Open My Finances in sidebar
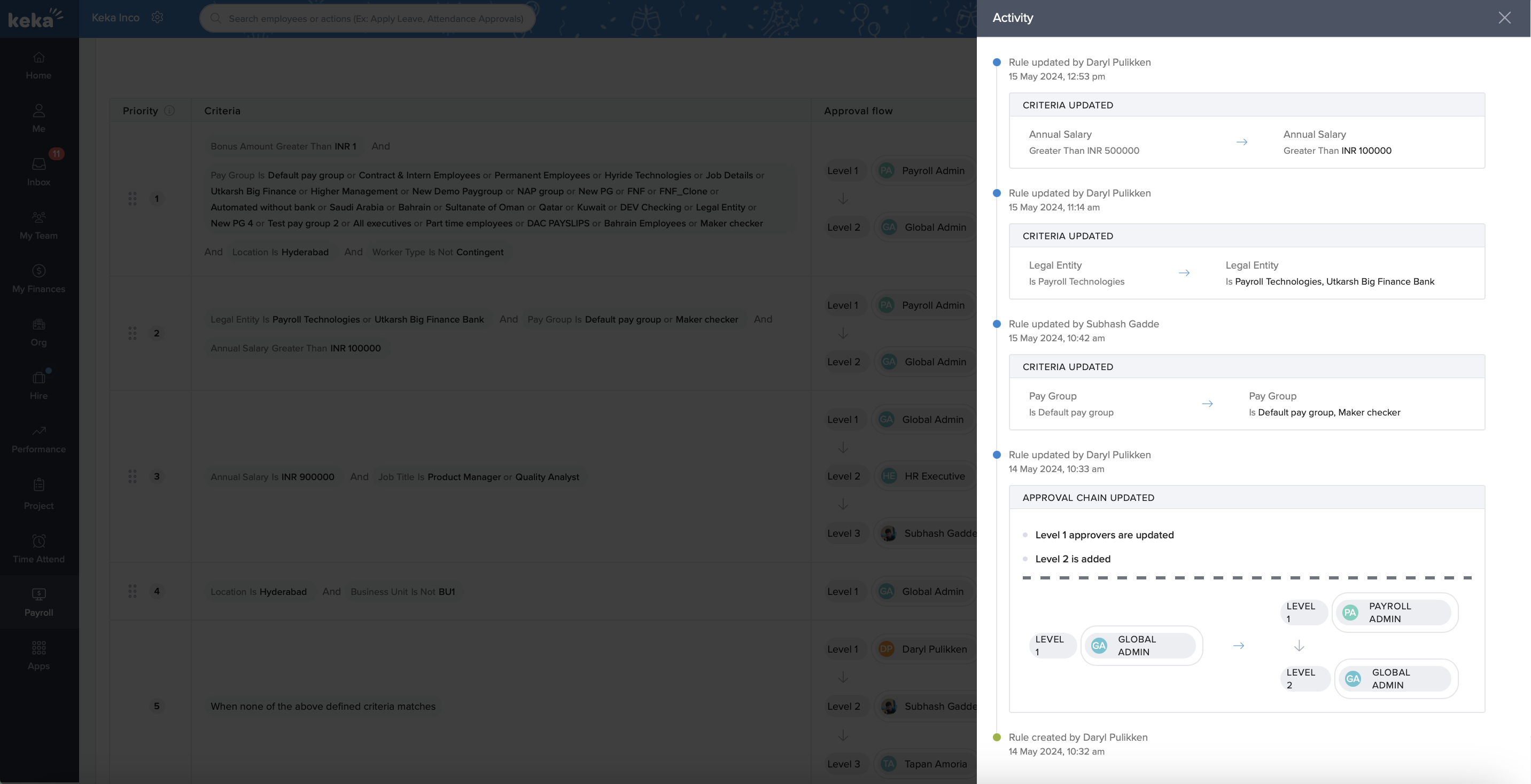Screen dimensions: 1531x784 (x=38, y=278)
